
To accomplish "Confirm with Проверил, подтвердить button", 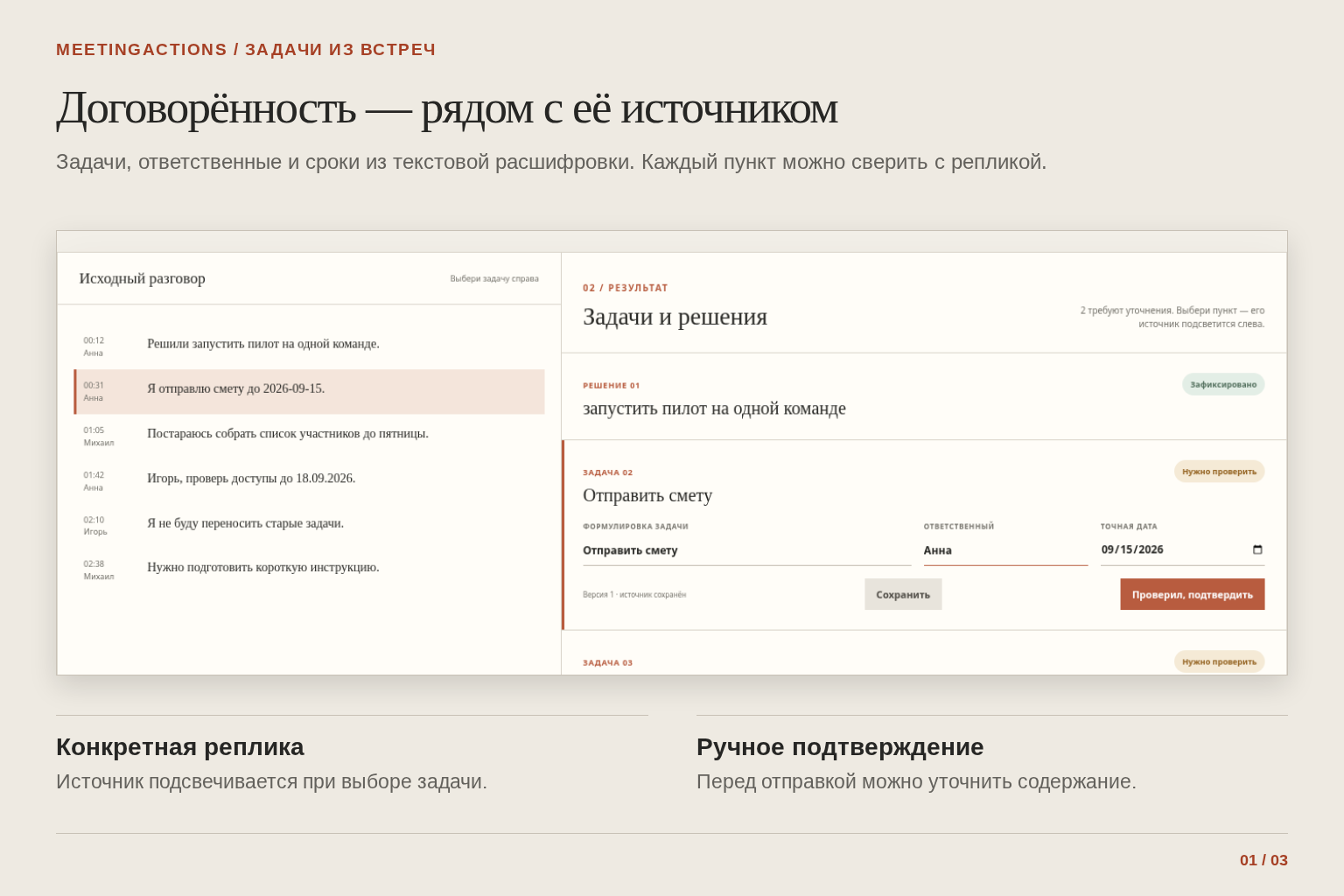I will (1192, 594).
